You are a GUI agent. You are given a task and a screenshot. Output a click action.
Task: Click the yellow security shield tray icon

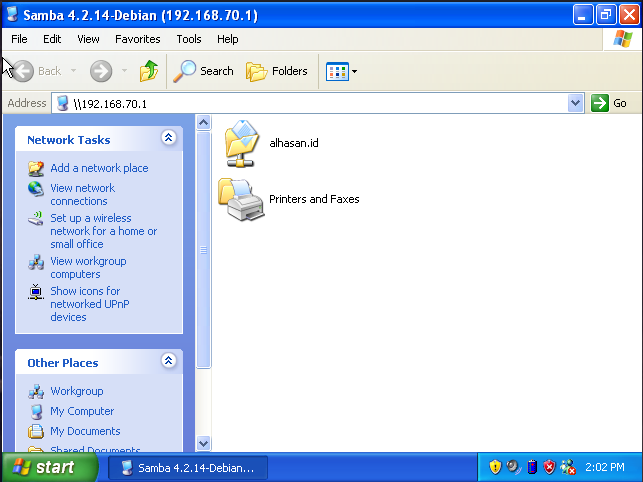click(495, 467)
